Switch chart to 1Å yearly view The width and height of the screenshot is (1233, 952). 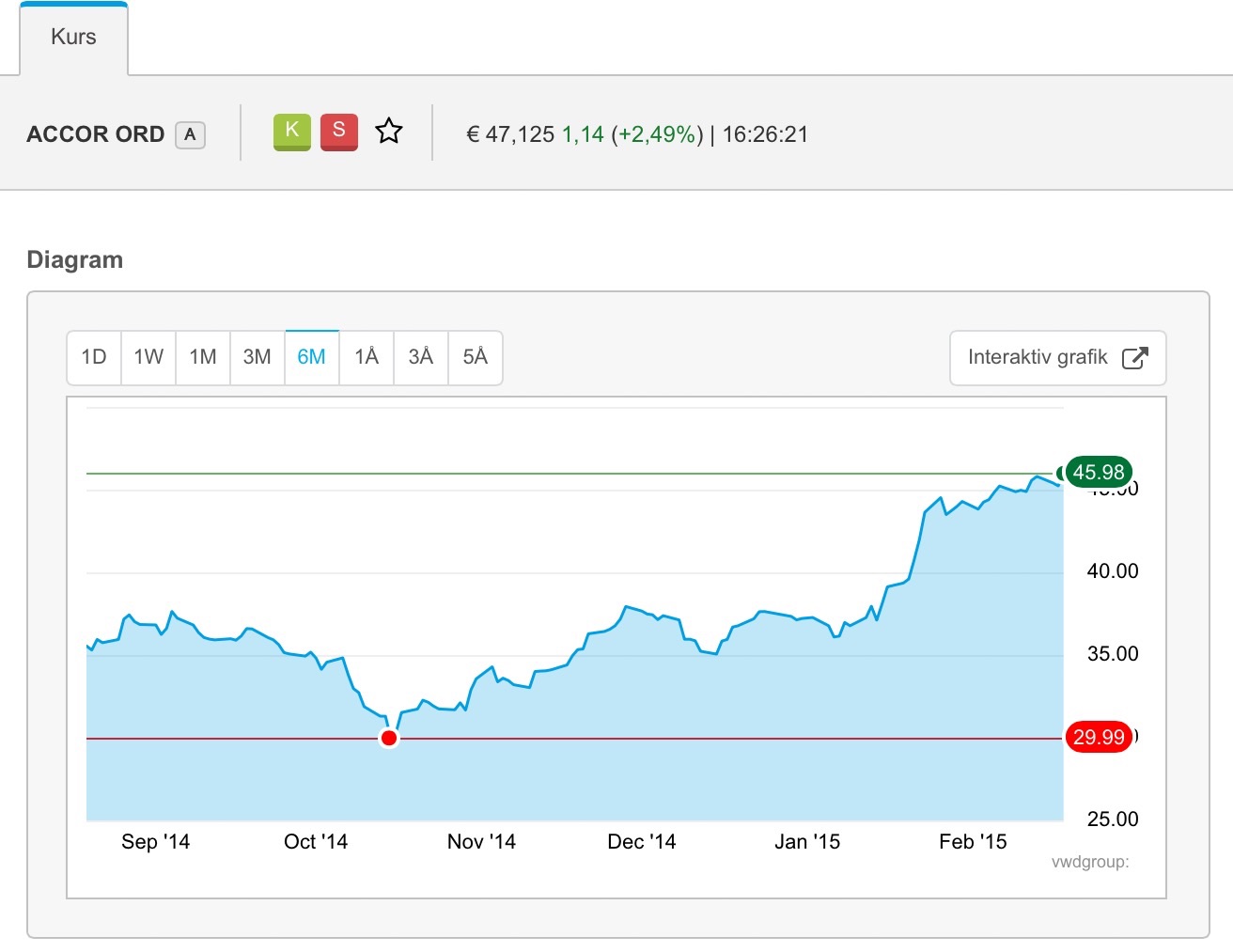(367, 357)
